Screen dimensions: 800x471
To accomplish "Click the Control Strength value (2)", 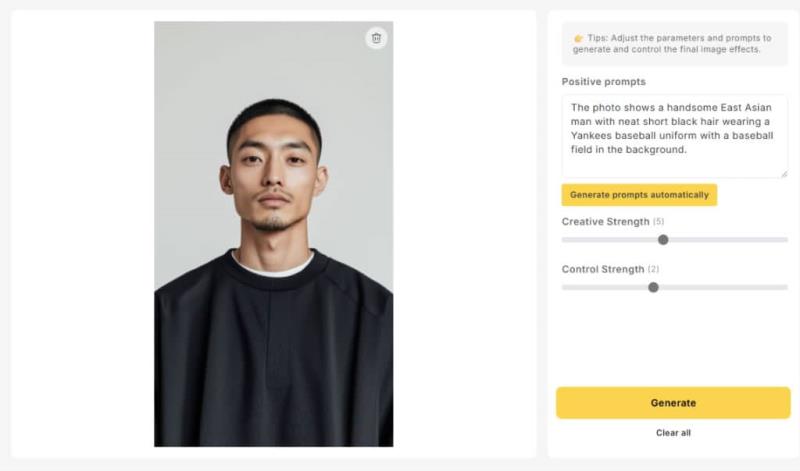I will pyautogui.click(x=654, y=269).
